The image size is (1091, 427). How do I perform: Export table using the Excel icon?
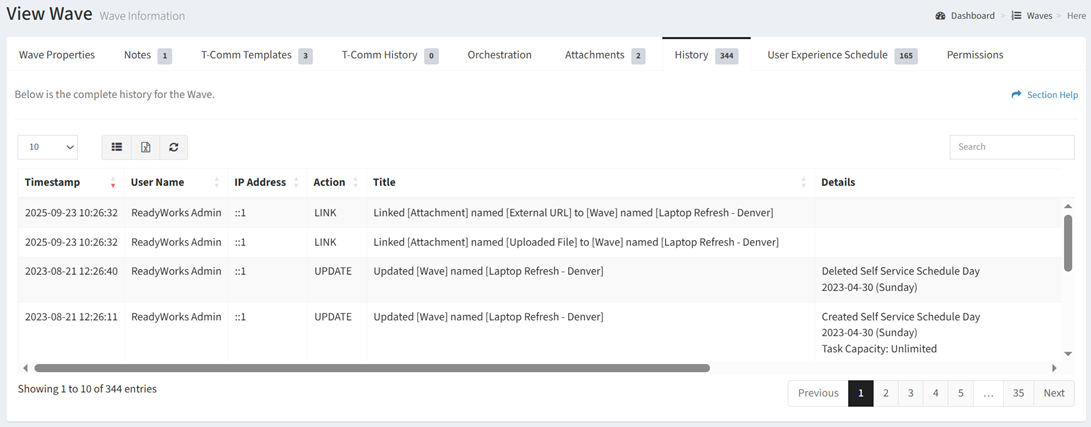tap(145, 147)
